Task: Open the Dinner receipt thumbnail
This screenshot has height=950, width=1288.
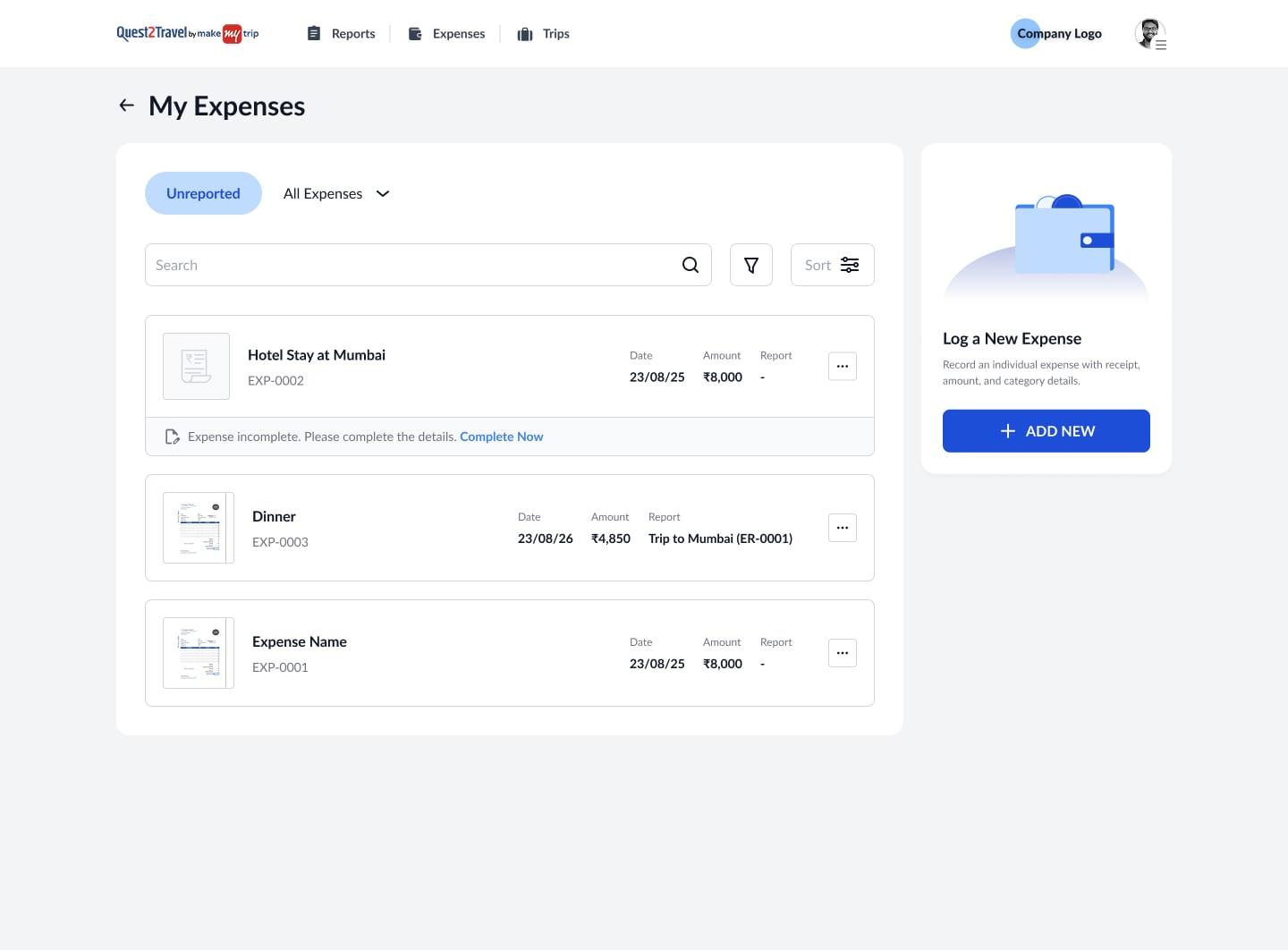Action: 199,528
